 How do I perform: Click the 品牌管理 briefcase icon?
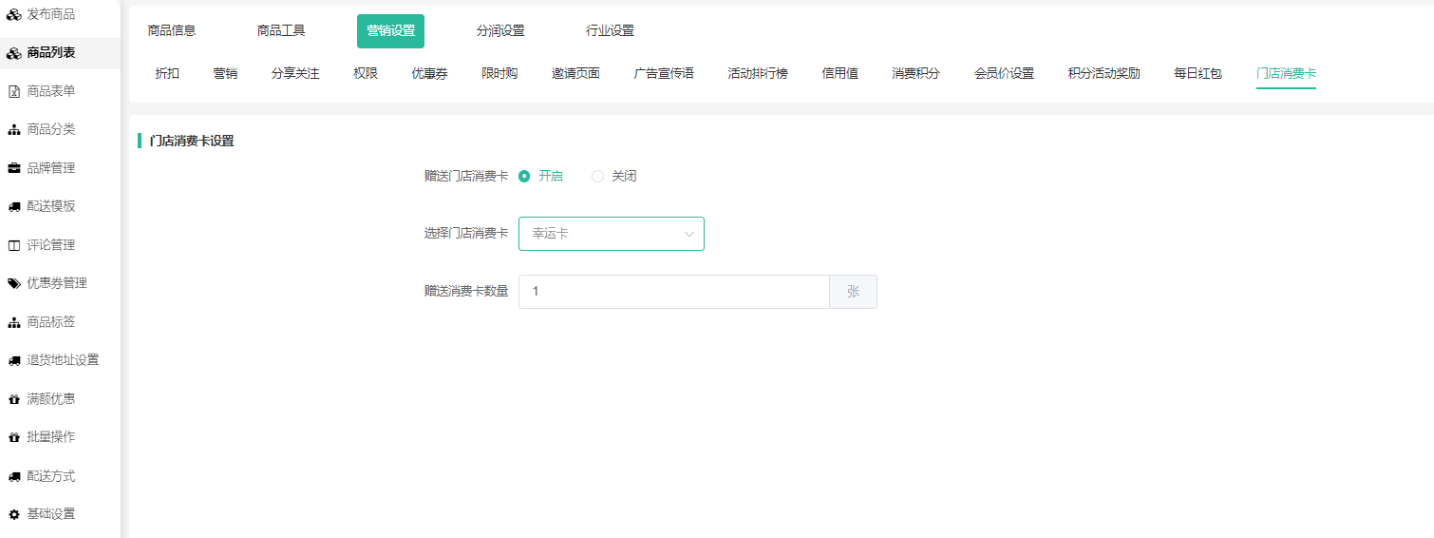[14, 168]
